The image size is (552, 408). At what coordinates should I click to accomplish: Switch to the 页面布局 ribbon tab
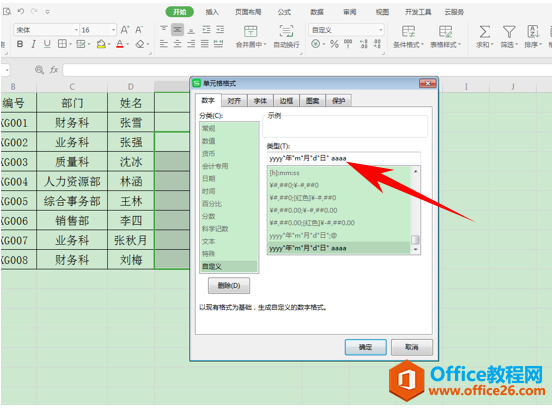248,12
